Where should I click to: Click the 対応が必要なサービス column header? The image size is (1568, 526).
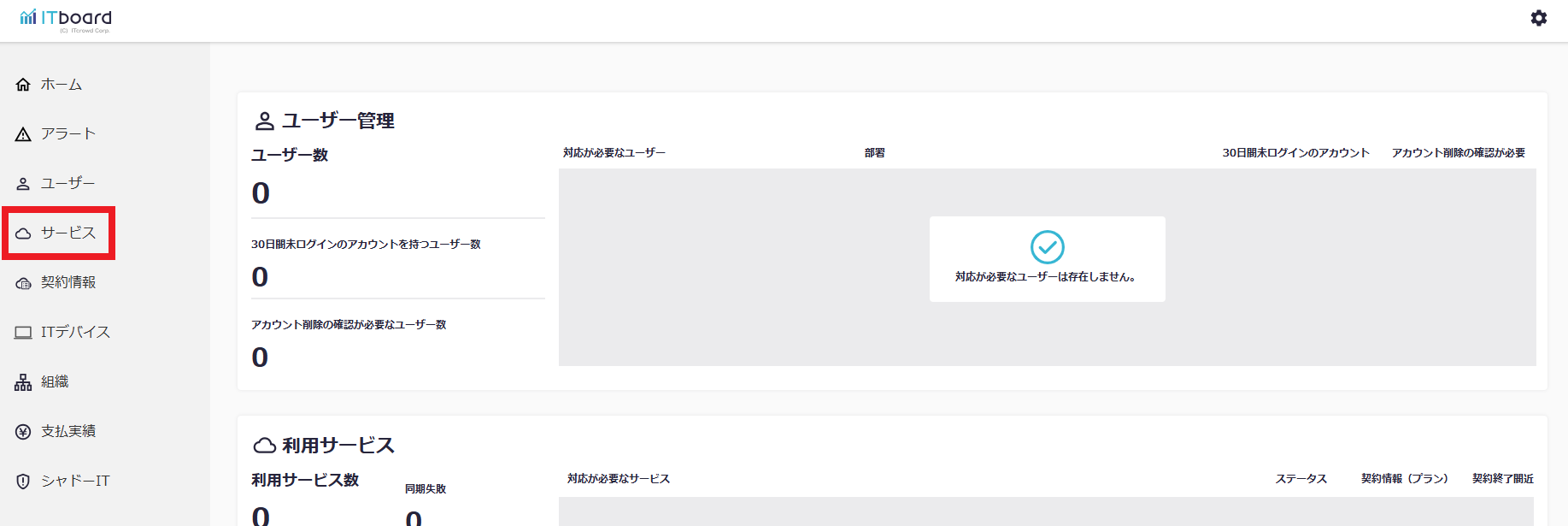coord(619,479)
